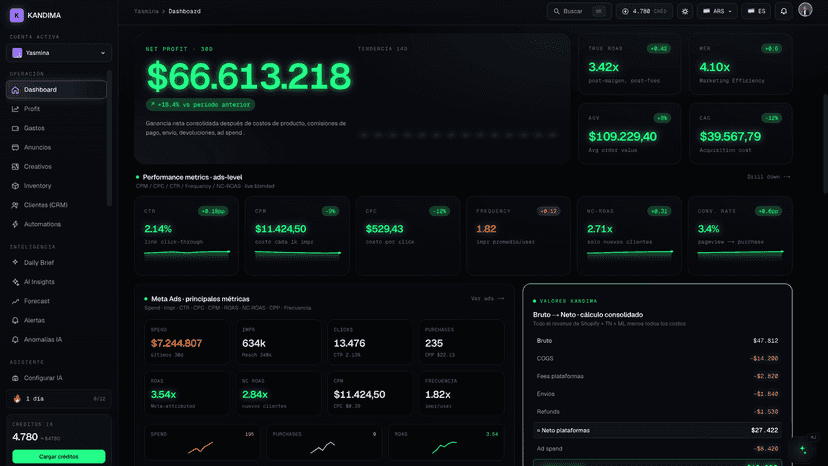Click the NC ROAS 2.84x tile
Image resolution: width=828 pixels, height=466 pixels.
click(x=278, y=394)
